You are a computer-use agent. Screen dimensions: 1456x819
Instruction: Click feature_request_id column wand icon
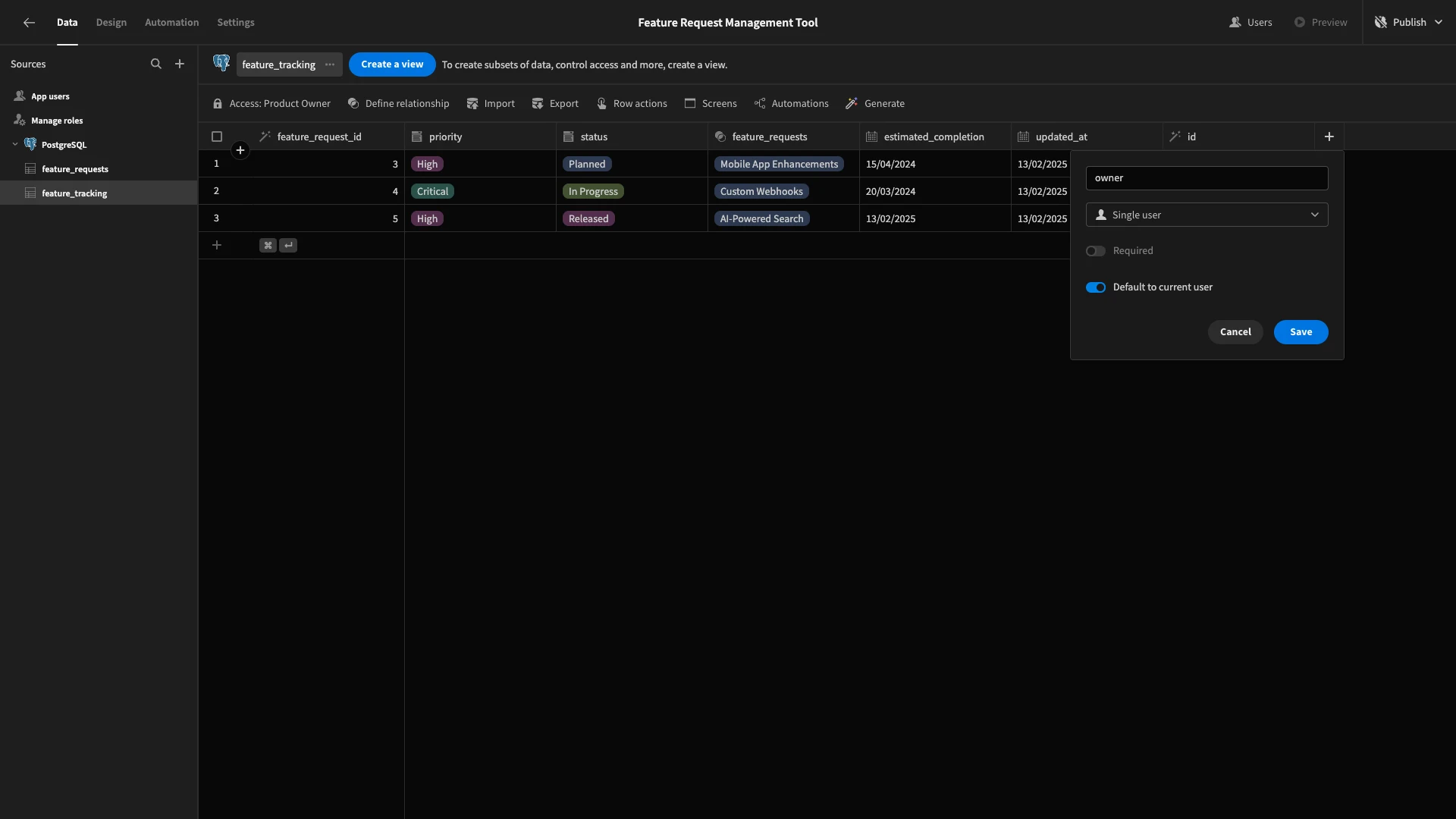point(265,136)
